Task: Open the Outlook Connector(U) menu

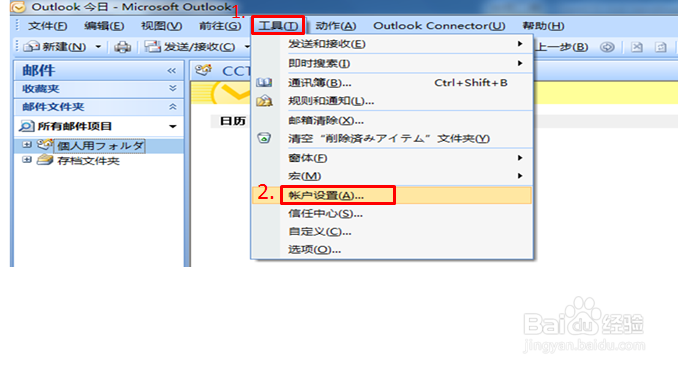Action: 439,26
